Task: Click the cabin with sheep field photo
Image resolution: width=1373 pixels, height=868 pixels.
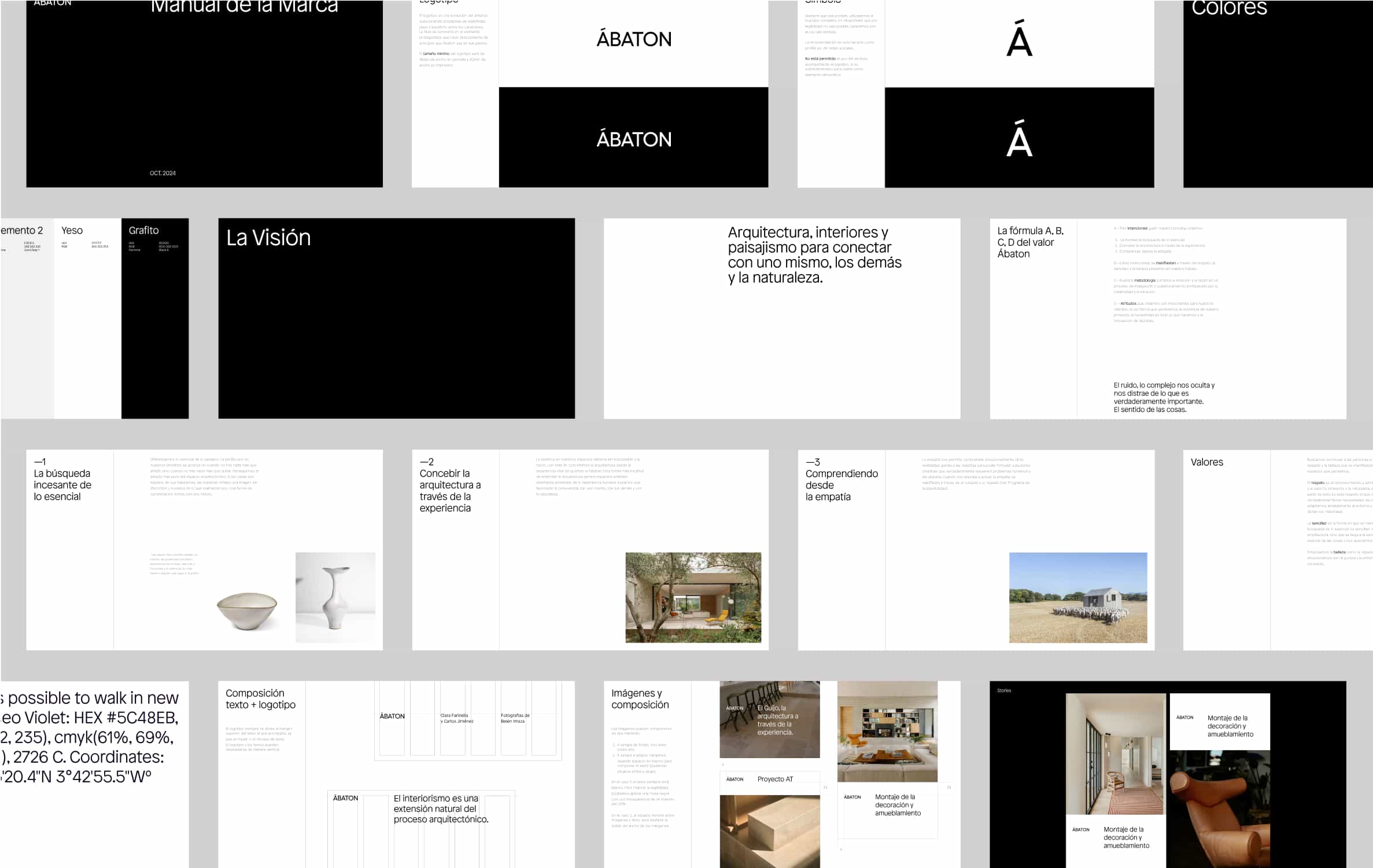Action: coord(1077,597)
